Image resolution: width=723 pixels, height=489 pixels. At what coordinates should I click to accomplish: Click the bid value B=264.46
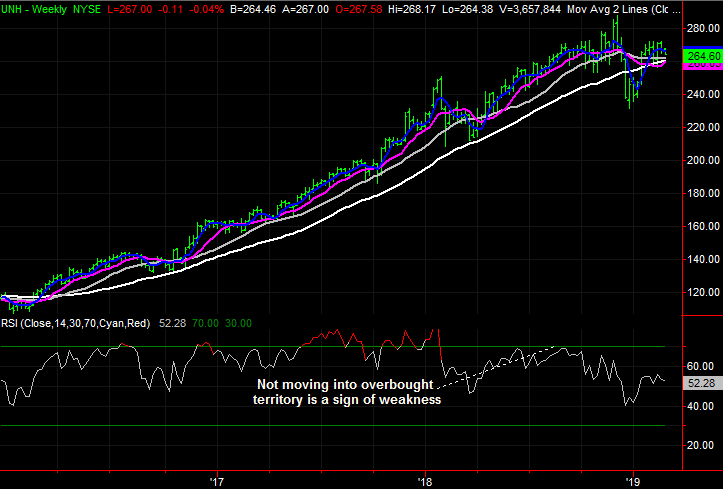[253, 9]
